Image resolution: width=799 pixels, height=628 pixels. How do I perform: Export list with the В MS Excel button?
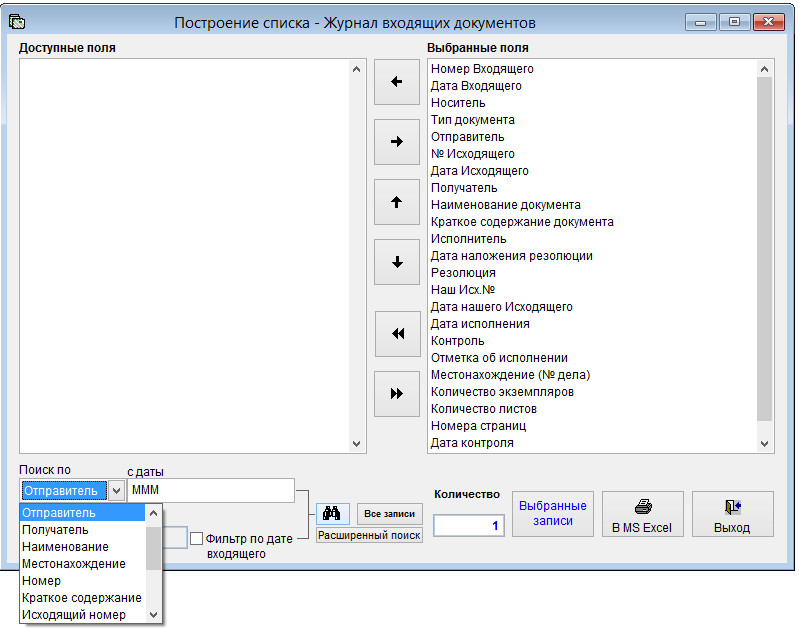tap(643, 514)
